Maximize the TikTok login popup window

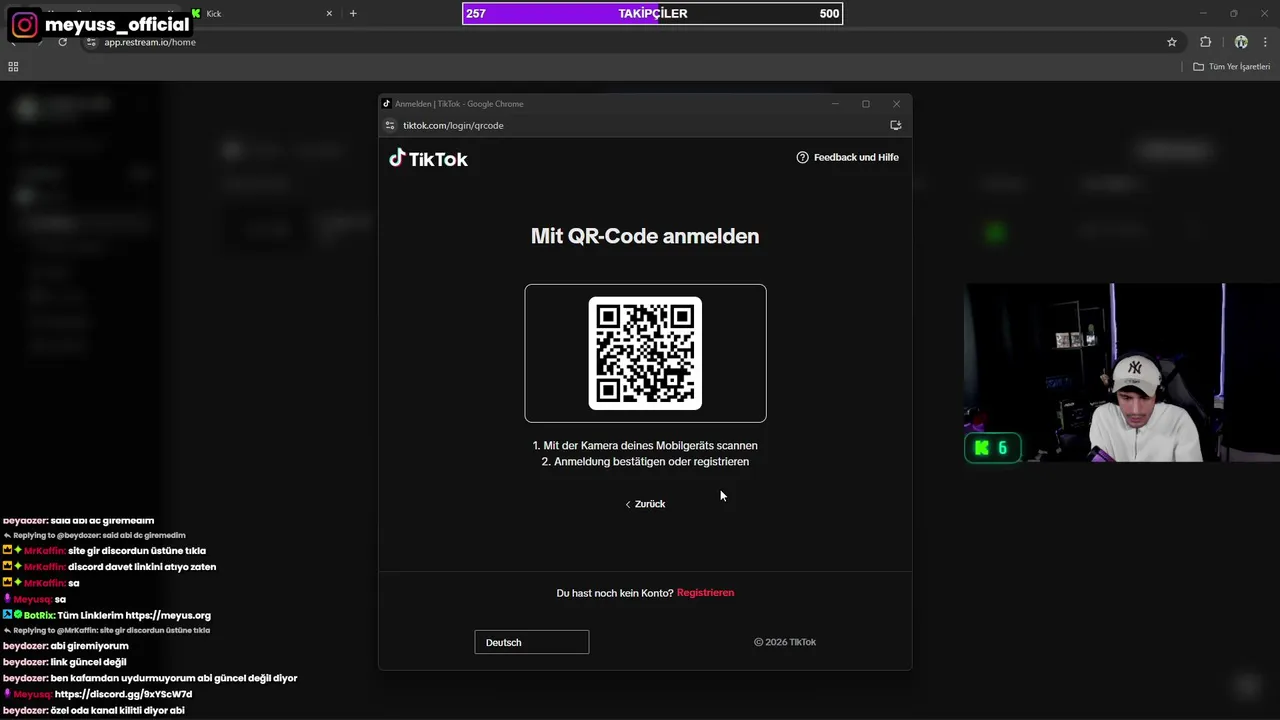[866, 104]
